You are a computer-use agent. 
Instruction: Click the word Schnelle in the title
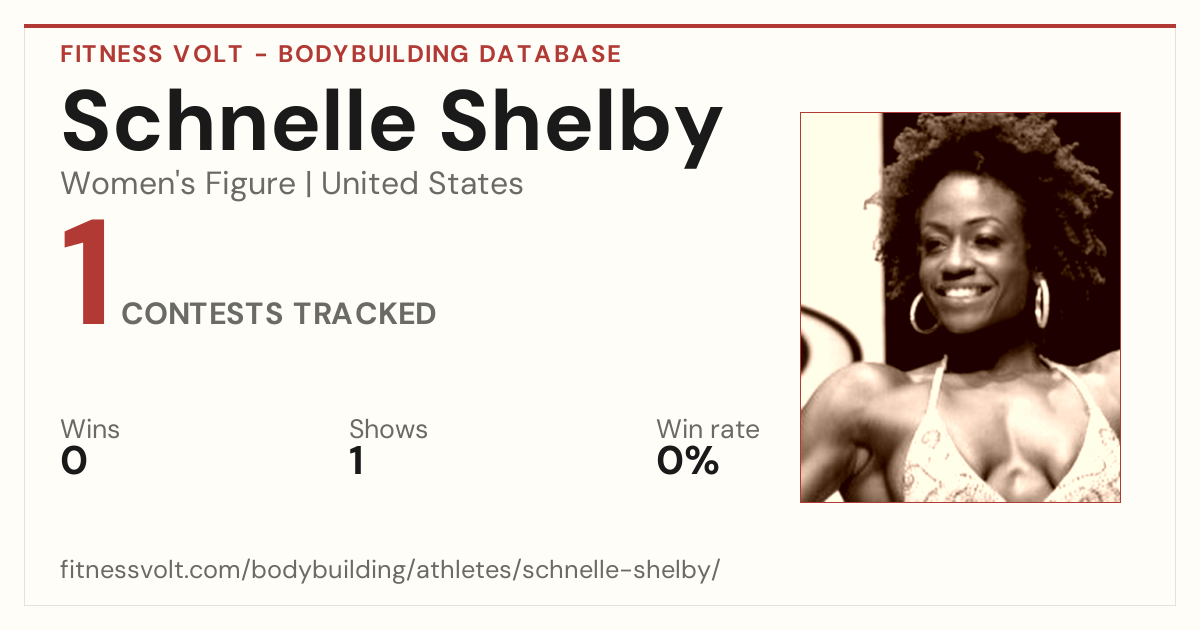pyautogui.click(x=240, y=122)
